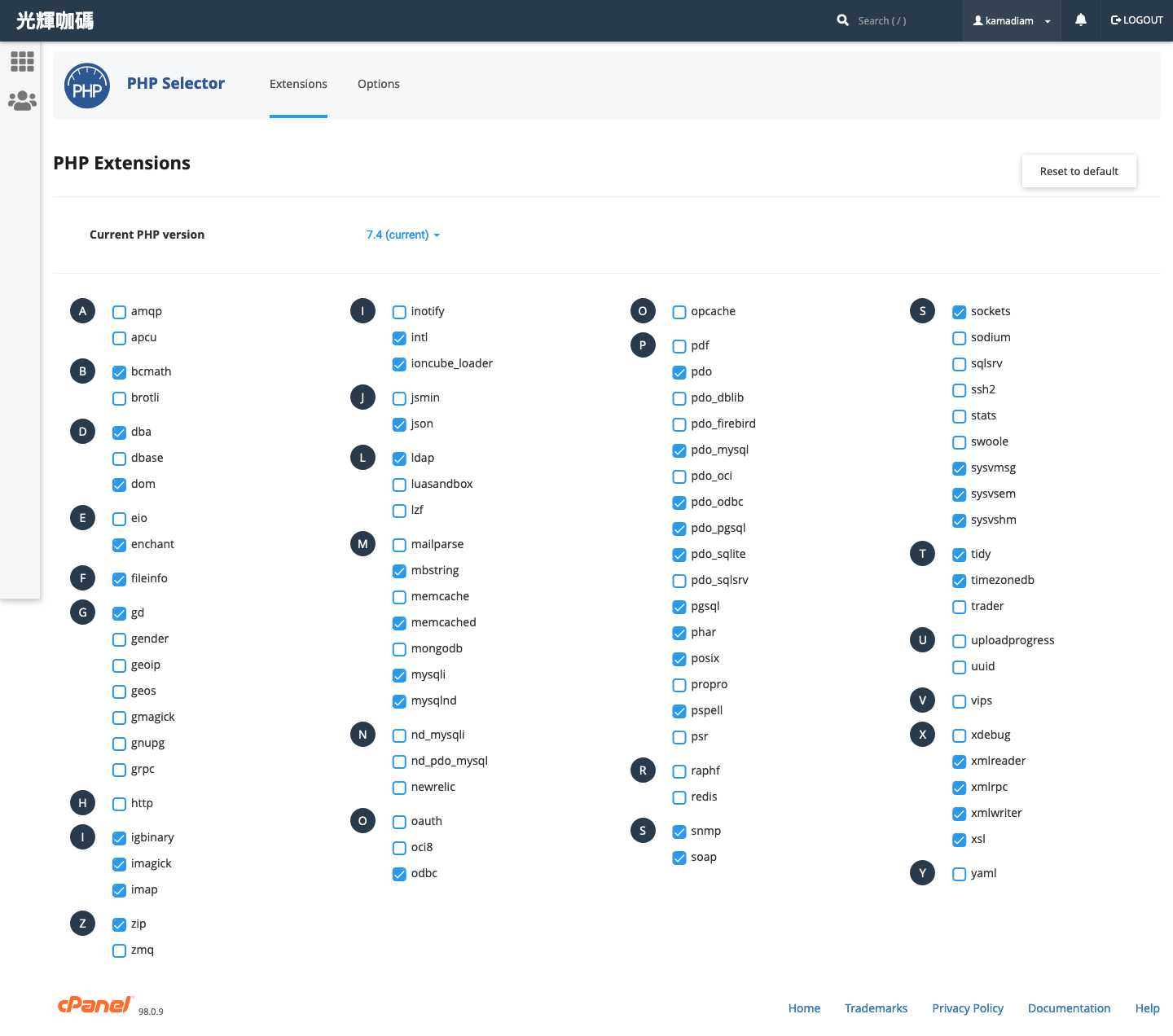
Task: Log out using the LOGOUT link
Action: pos(1136,20)
